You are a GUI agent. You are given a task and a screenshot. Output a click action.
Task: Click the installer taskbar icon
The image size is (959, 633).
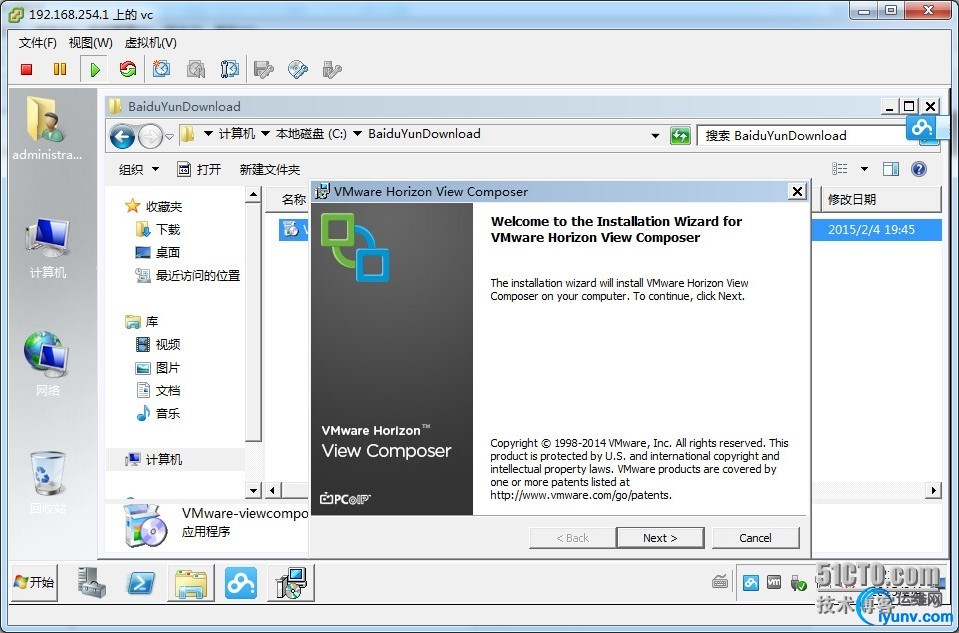pyautogui.click(x=291, y=583)
